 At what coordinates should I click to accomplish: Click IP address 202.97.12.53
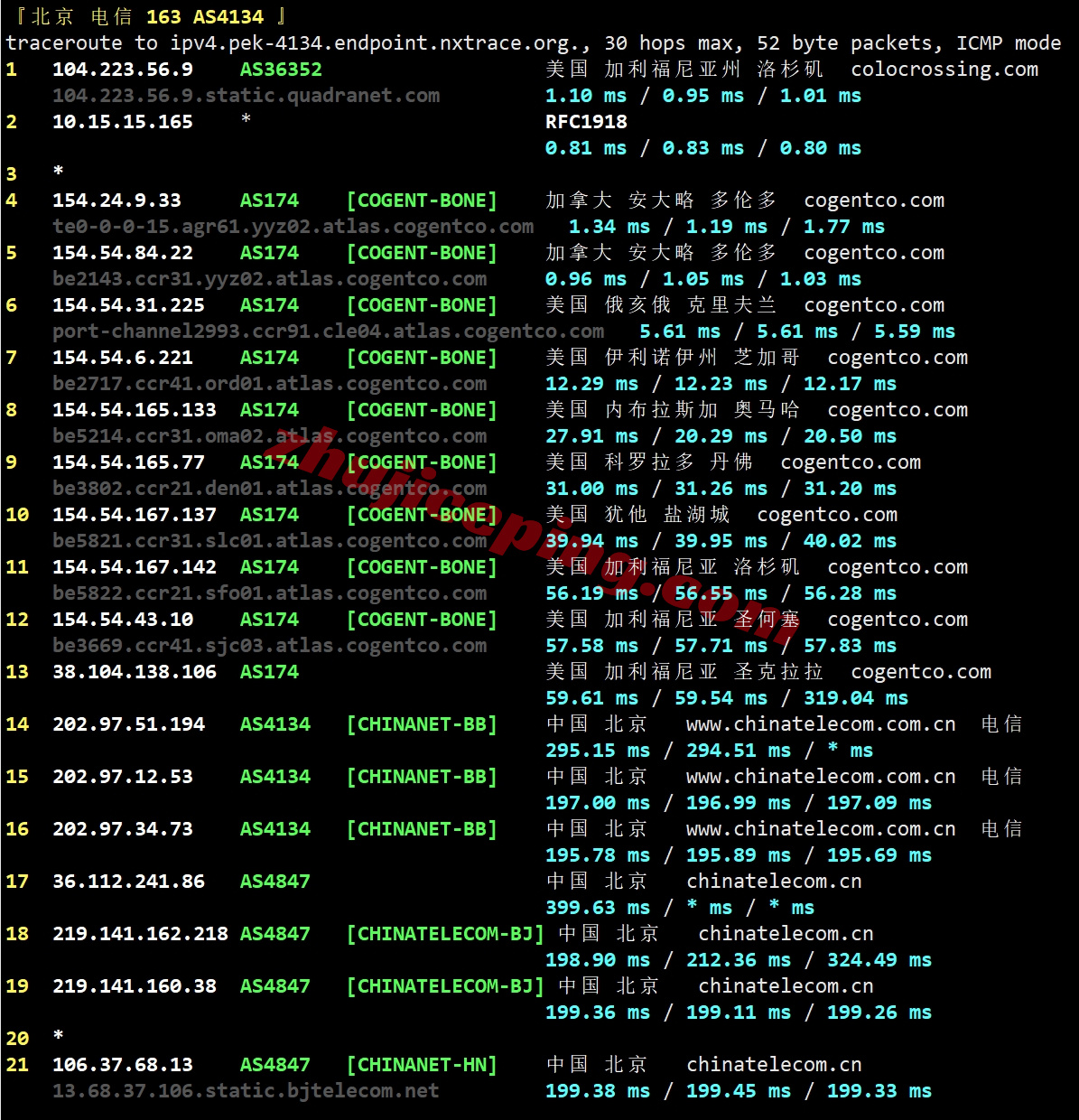[x=123, y=777]
